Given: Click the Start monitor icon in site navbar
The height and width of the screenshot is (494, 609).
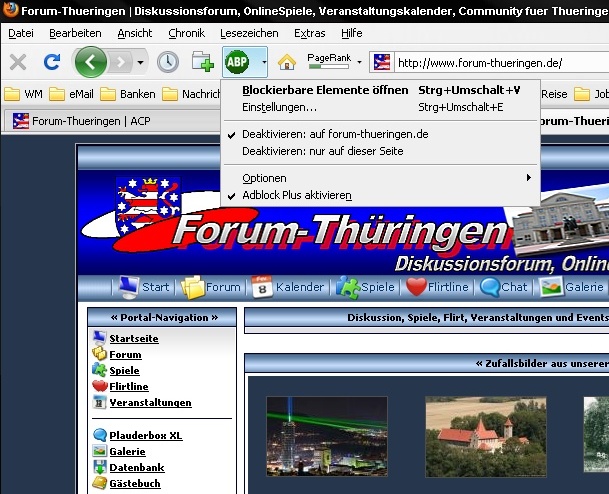Looking at the screenshot, I should 128,287.
